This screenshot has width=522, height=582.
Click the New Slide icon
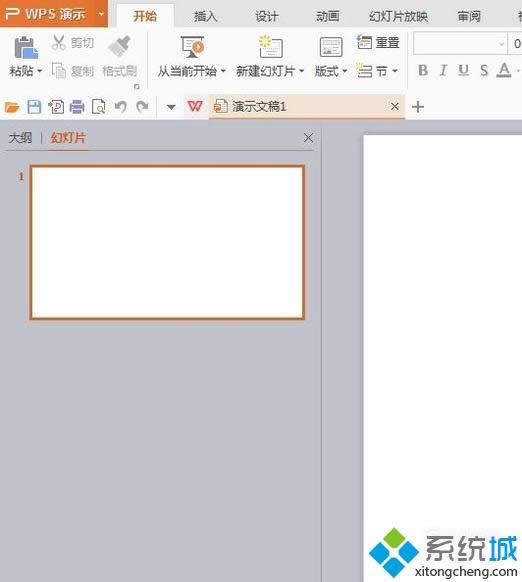(x=271, y=47)
